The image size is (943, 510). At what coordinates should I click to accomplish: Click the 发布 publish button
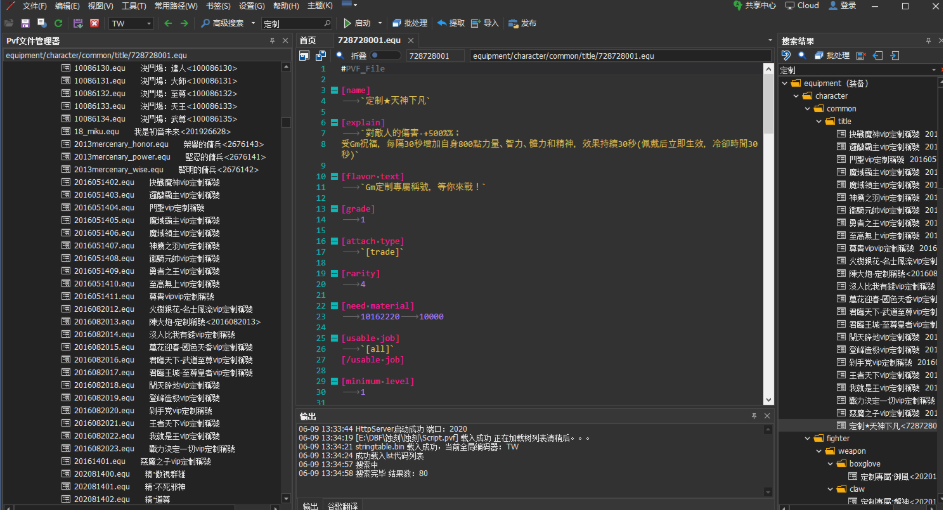pyautogui.click(x=522, y=23)
